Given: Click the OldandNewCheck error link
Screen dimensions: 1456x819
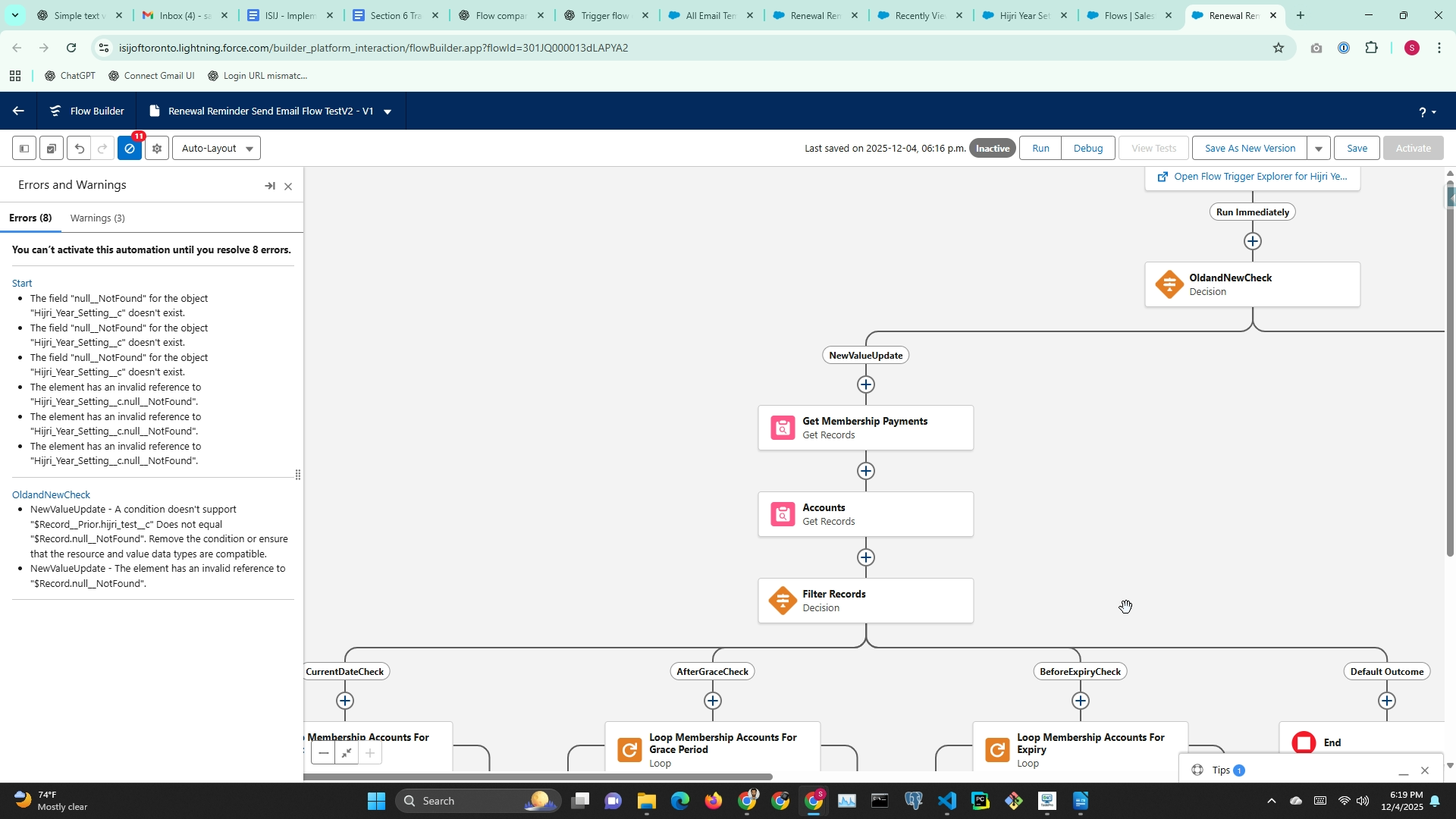Looking at the screenshot, I should [51, 495].
